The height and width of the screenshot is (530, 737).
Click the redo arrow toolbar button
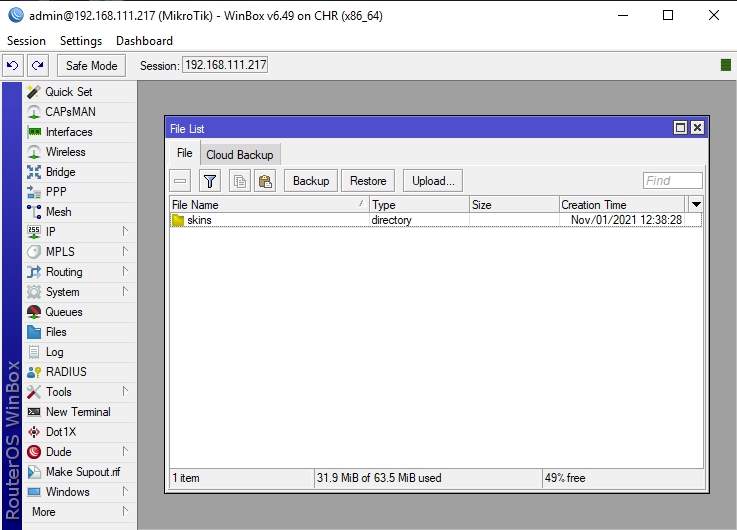(x=38, y=65)
